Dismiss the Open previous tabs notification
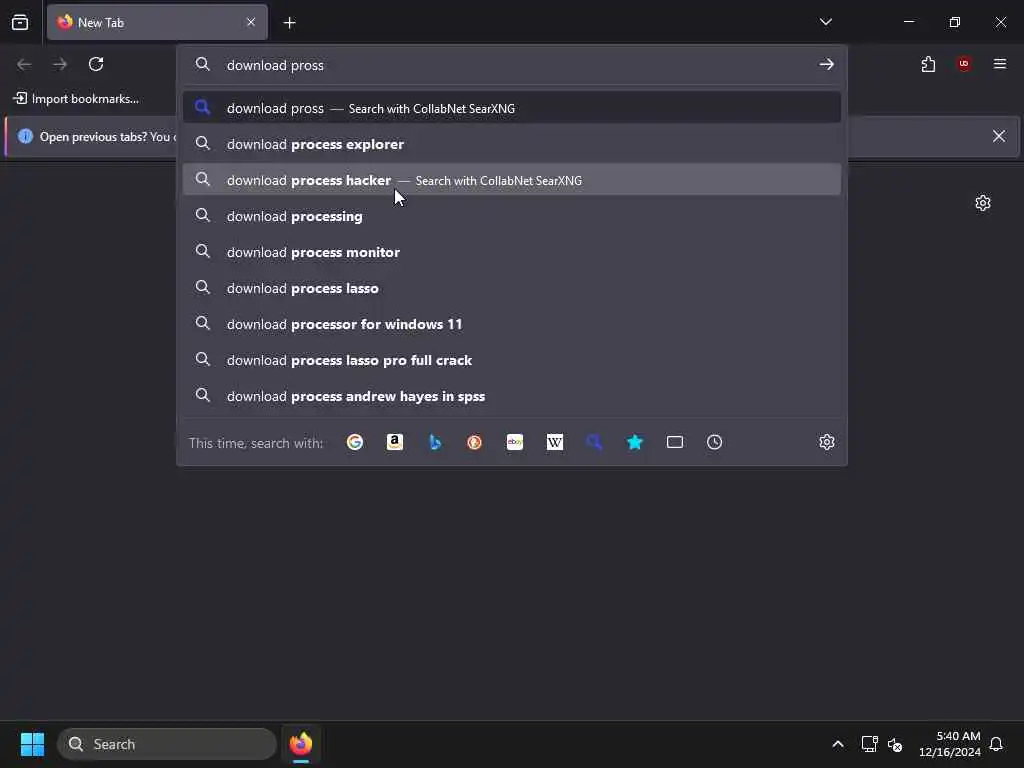 pos(999,136)
